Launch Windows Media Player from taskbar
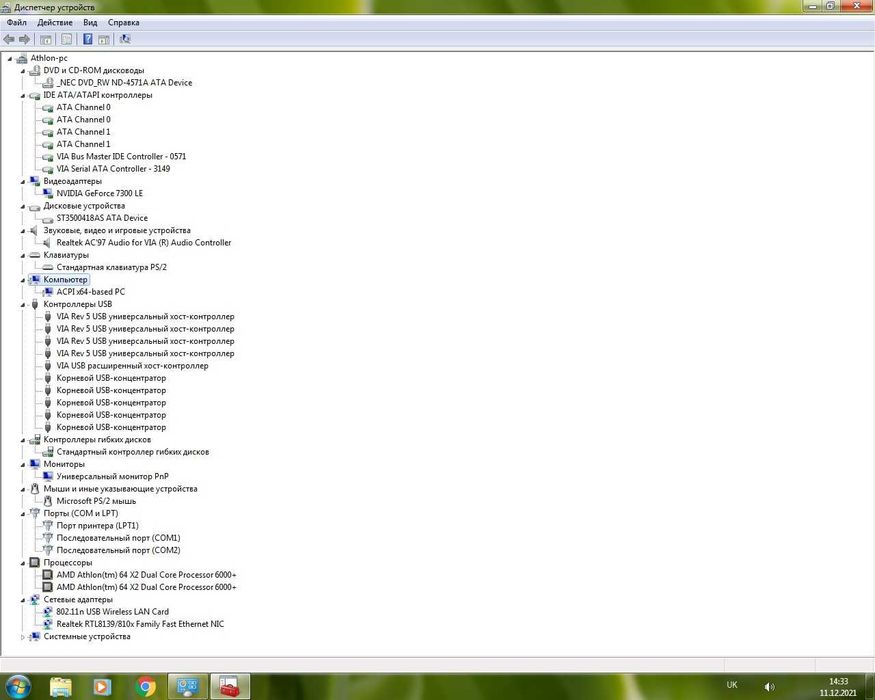The height and width of the screenshot is (700, 875). [102, 686]
